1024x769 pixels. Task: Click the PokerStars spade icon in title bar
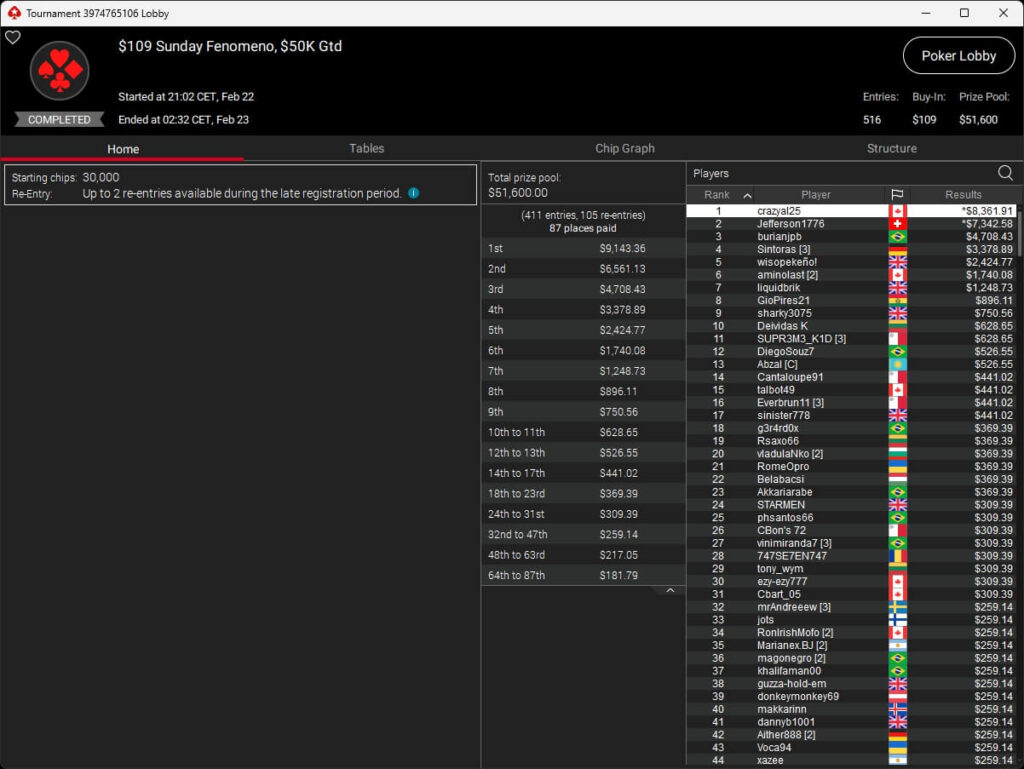tap(13, 13)
